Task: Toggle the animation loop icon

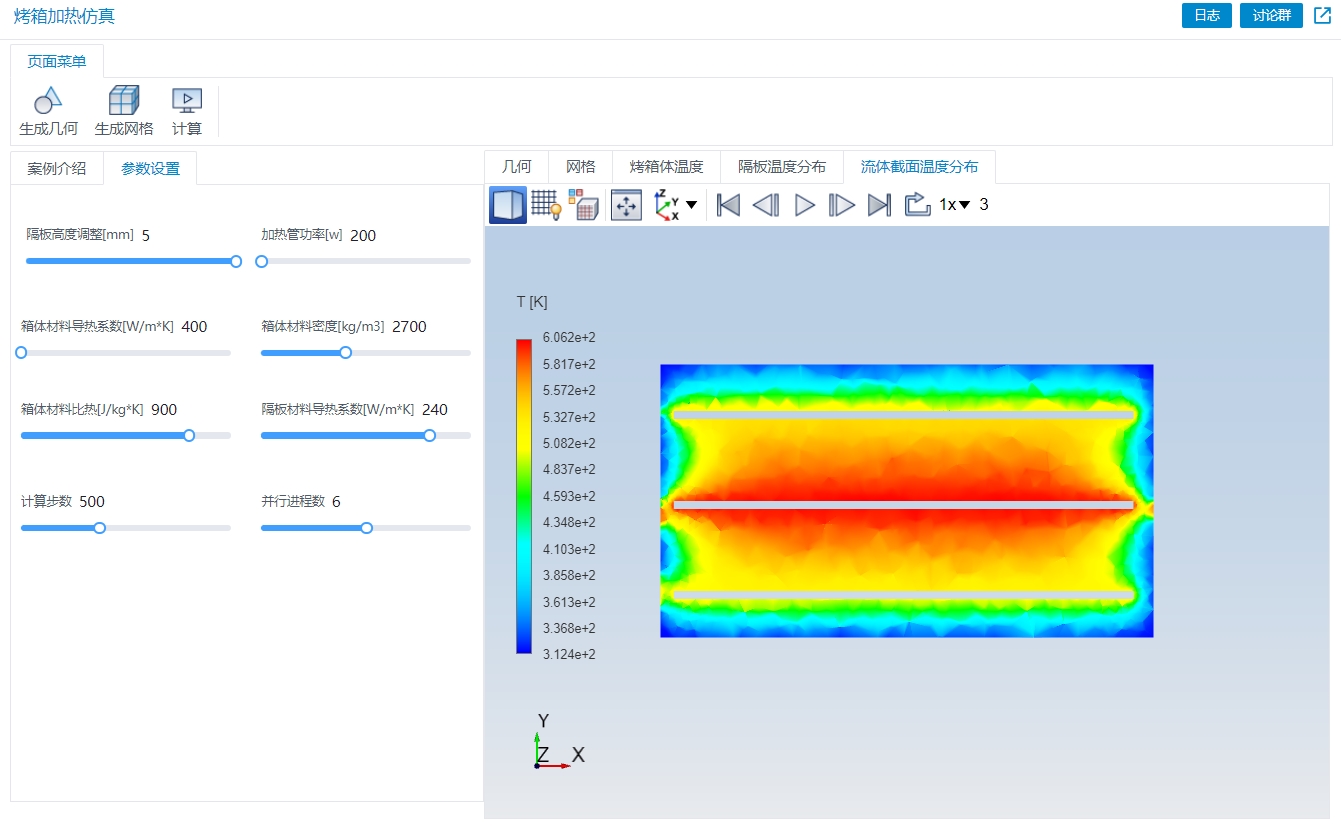Action: [x=917, y=205]
